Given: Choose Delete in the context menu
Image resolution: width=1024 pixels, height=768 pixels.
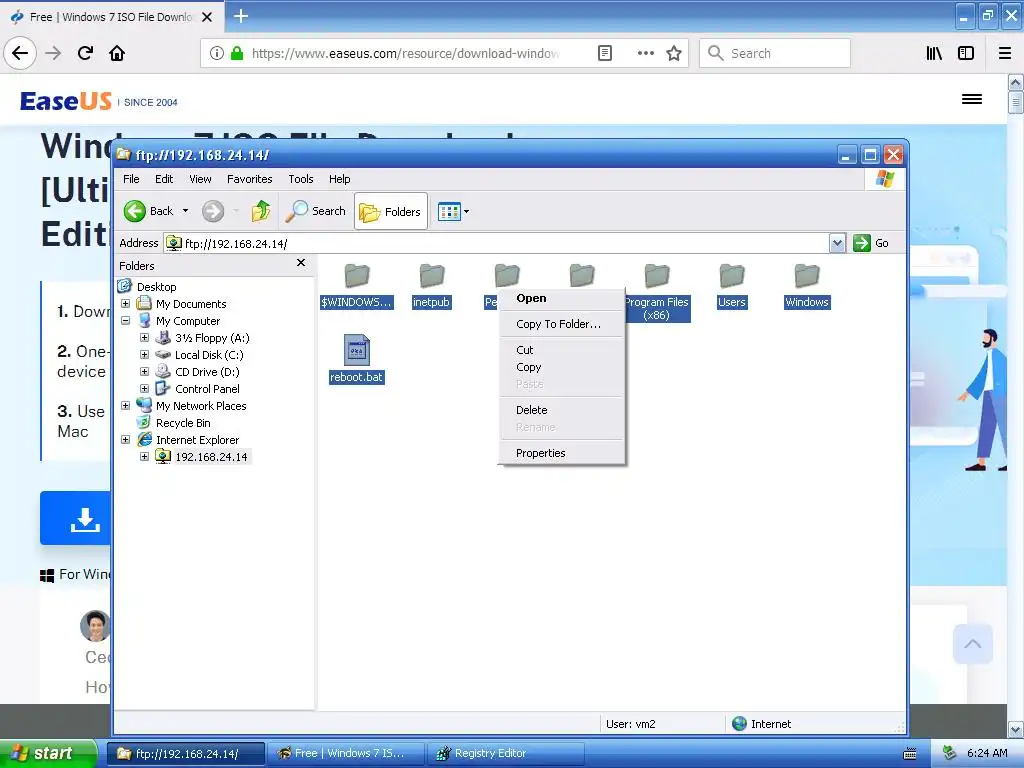Looking at the screenshot, I should [x=562, y=410].
